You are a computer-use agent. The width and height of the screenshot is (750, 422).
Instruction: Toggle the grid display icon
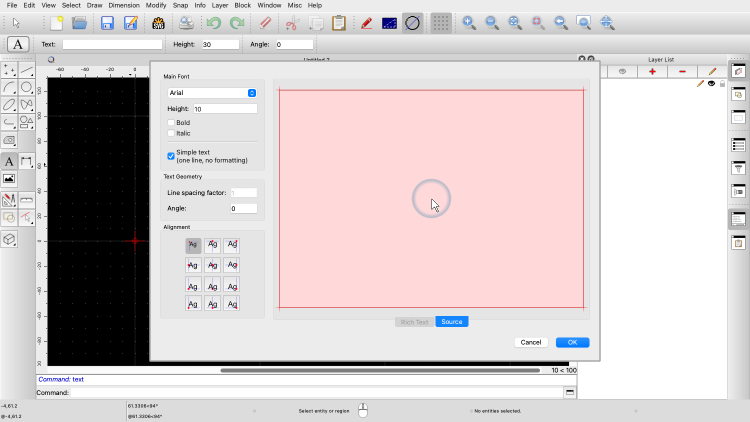(x=441, y=22)
